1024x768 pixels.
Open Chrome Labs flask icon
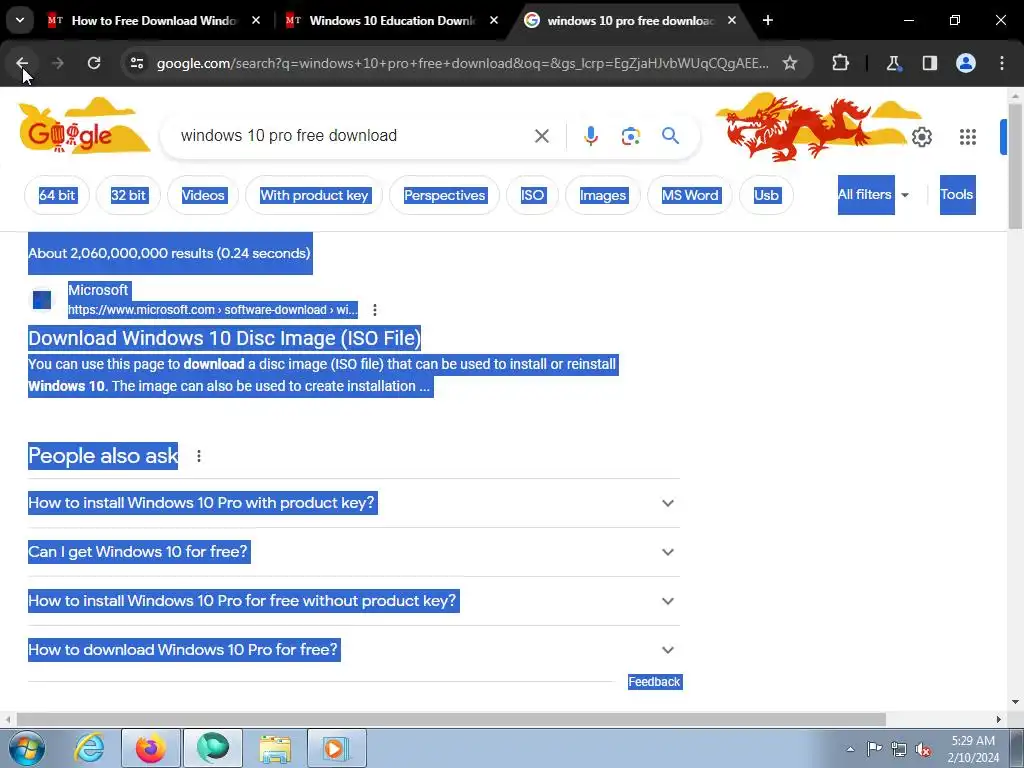893,63
